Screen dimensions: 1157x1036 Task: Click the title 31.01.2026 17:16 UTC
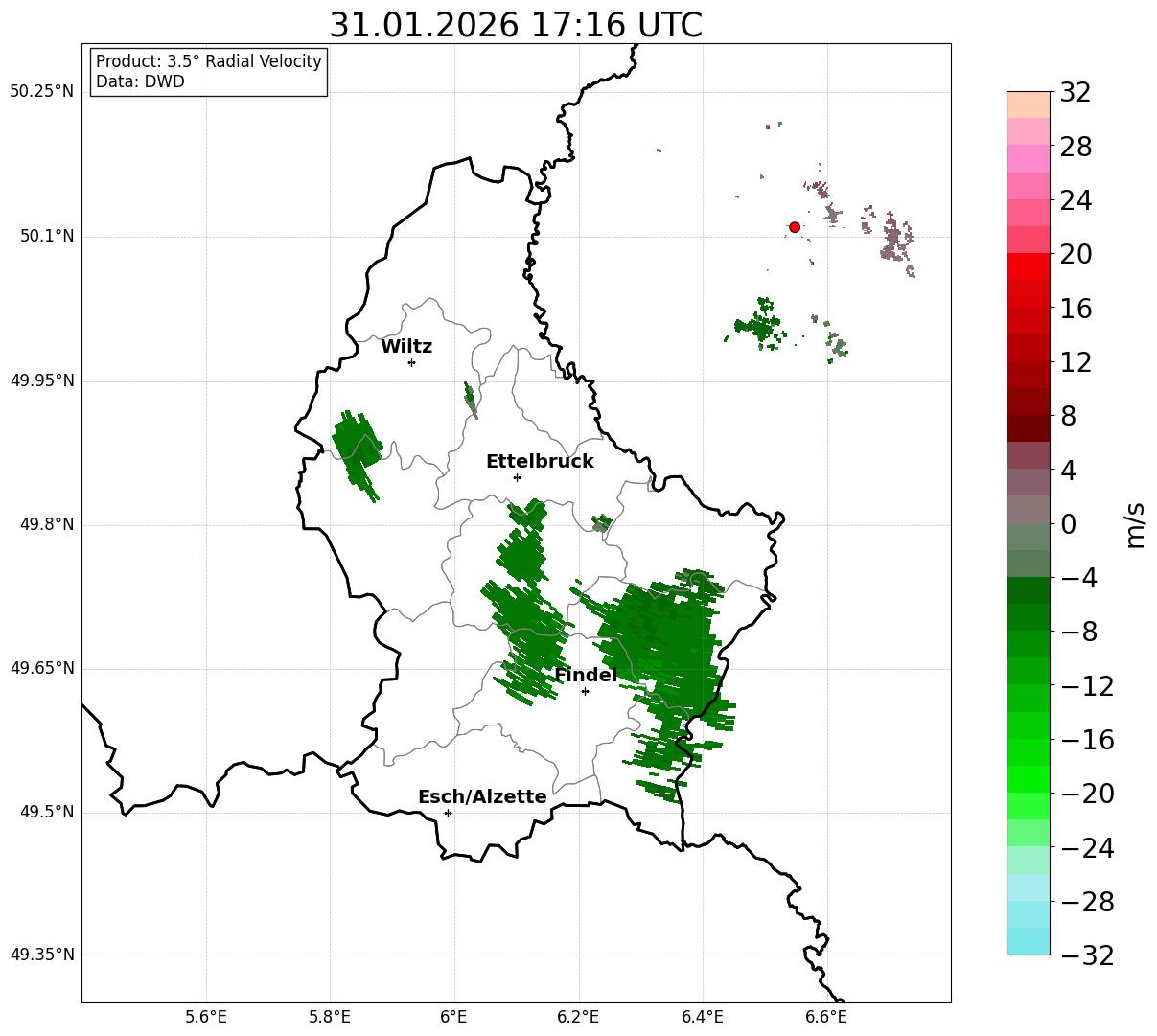pos(516,25)
